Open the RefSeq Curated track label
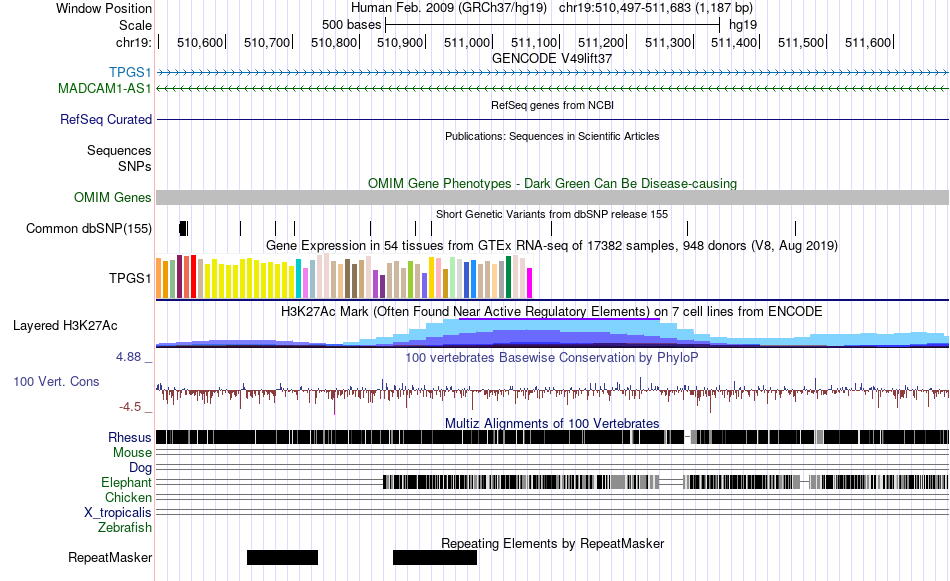950x581 pixels. coord(105,119)
